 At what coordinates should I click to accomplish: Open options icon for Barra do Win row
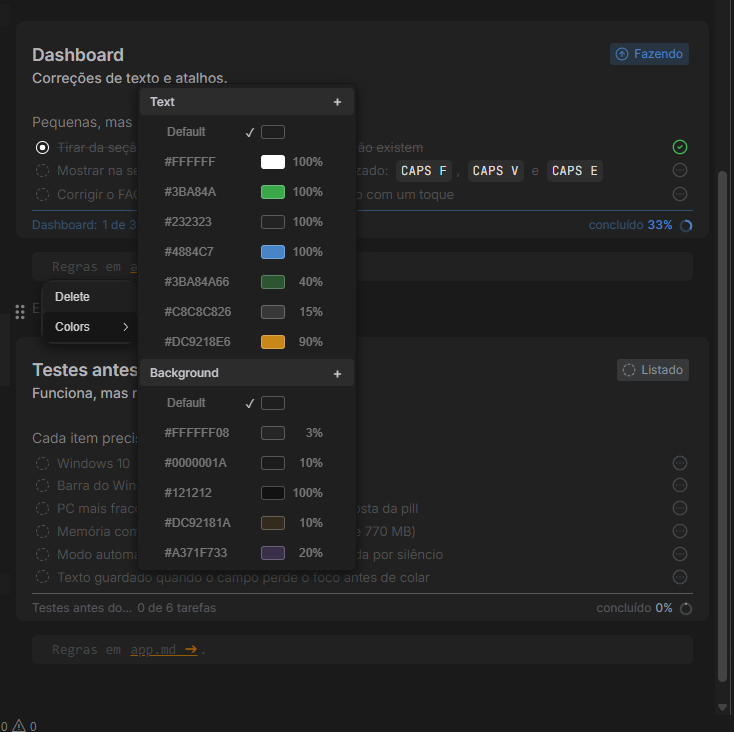pos(680,485)
